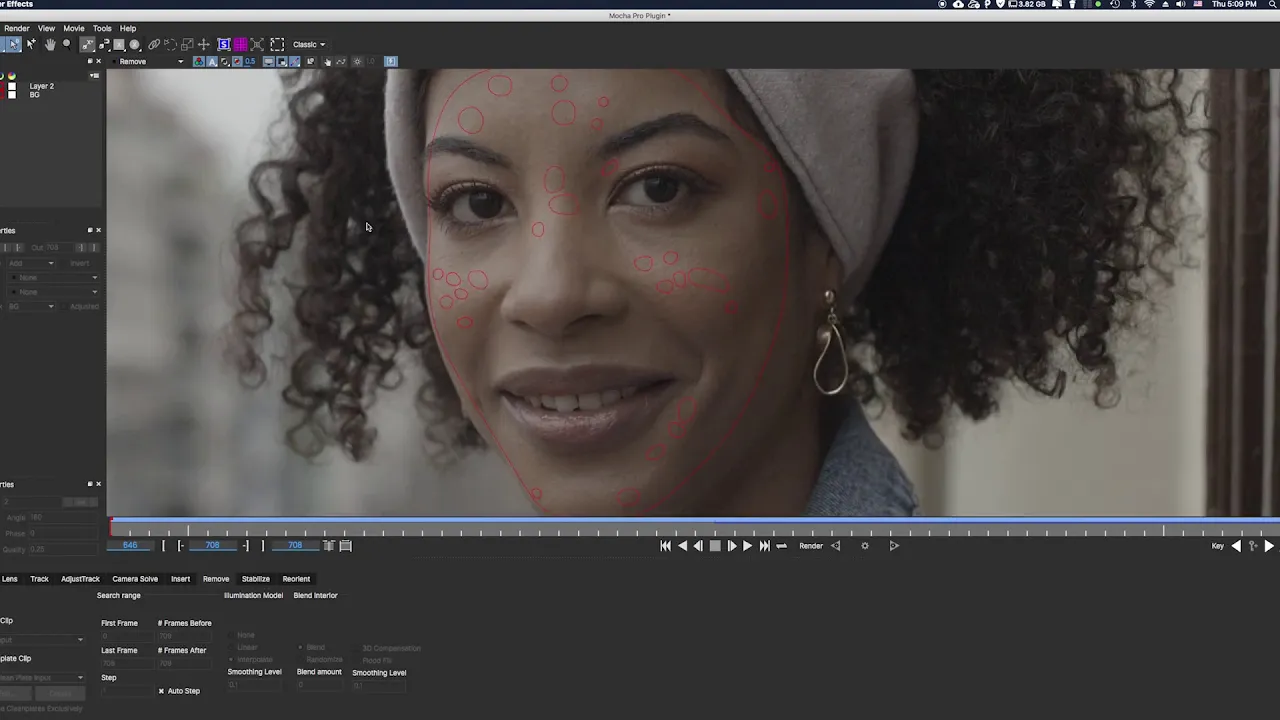Switch to the AdjustTrack tab

pos(80,579)
